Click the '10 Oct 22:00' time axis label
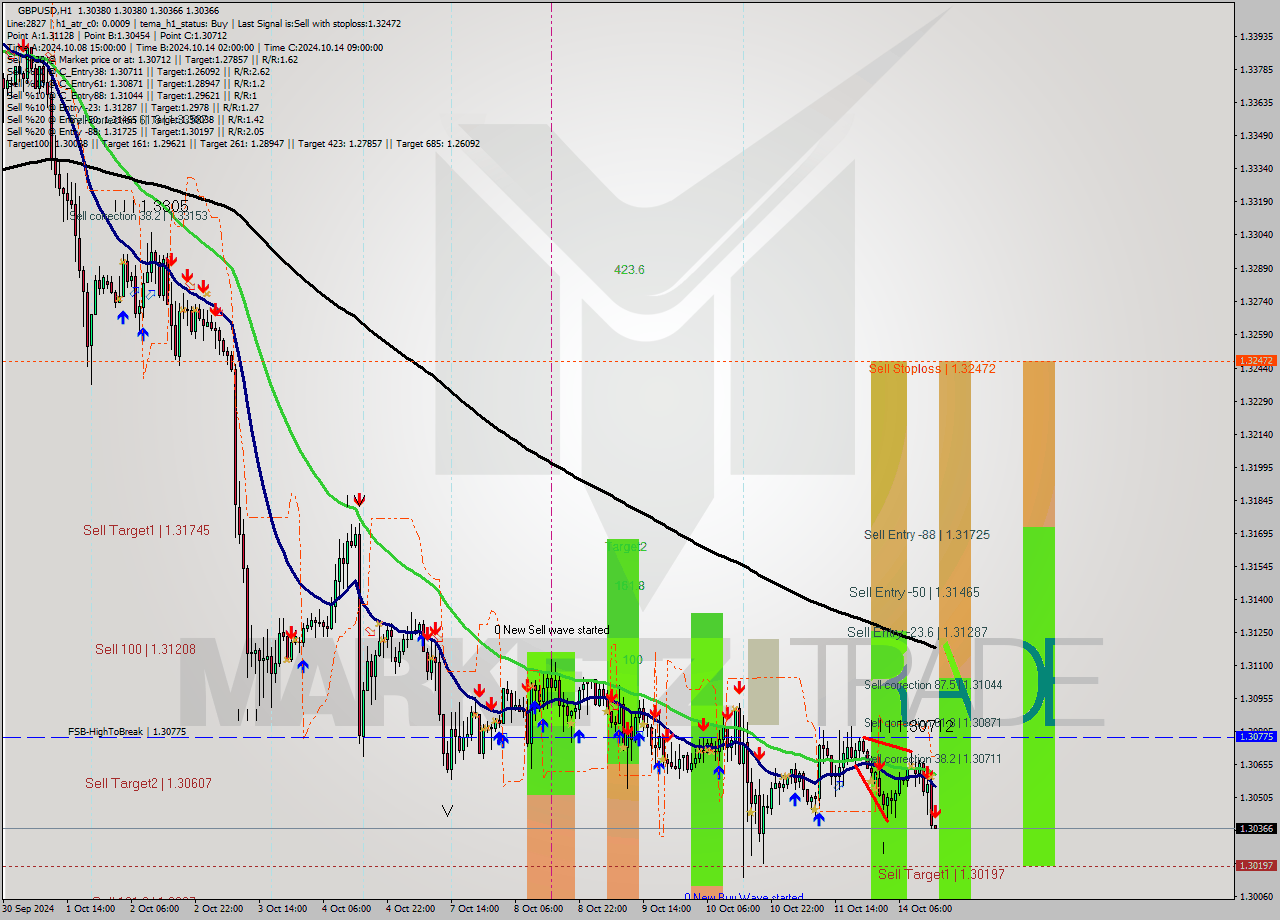Screen dimensions: 1280x920 click(x=796, y=909)
